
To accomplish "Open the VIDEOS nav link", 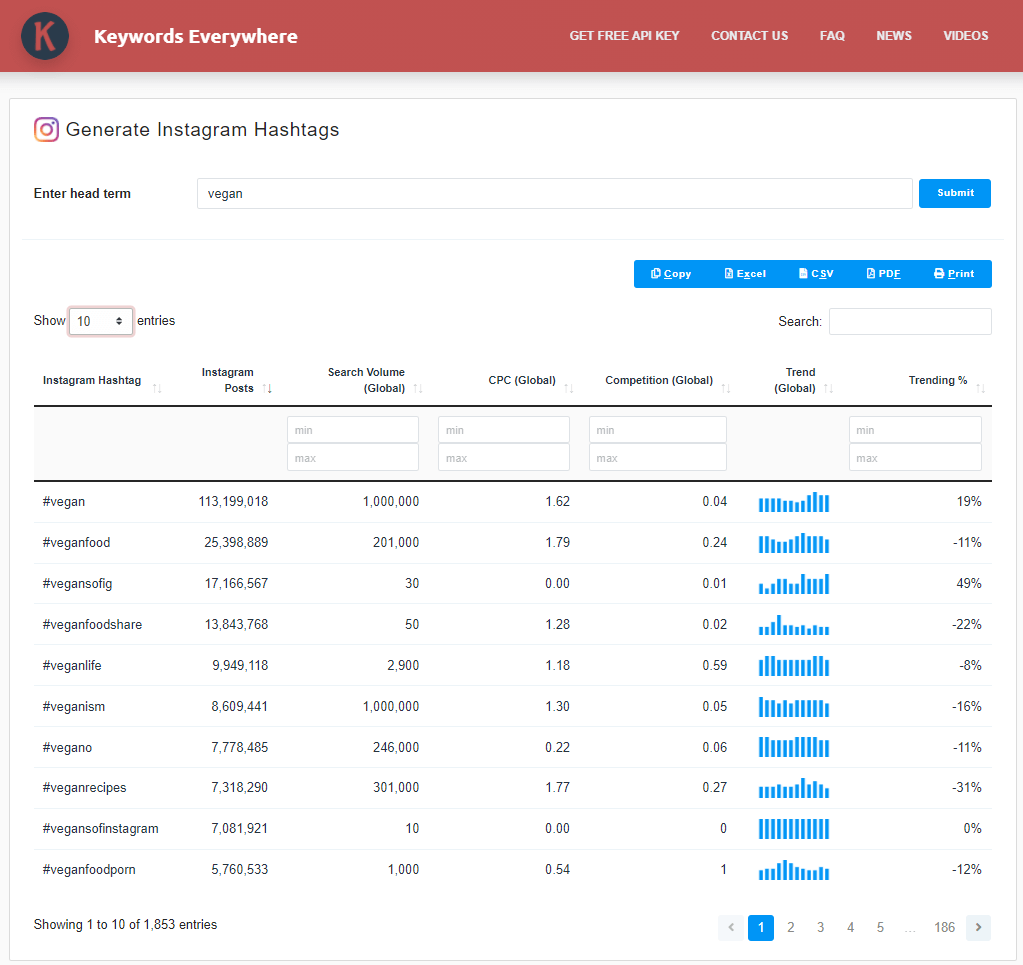I will pos(966,36).
